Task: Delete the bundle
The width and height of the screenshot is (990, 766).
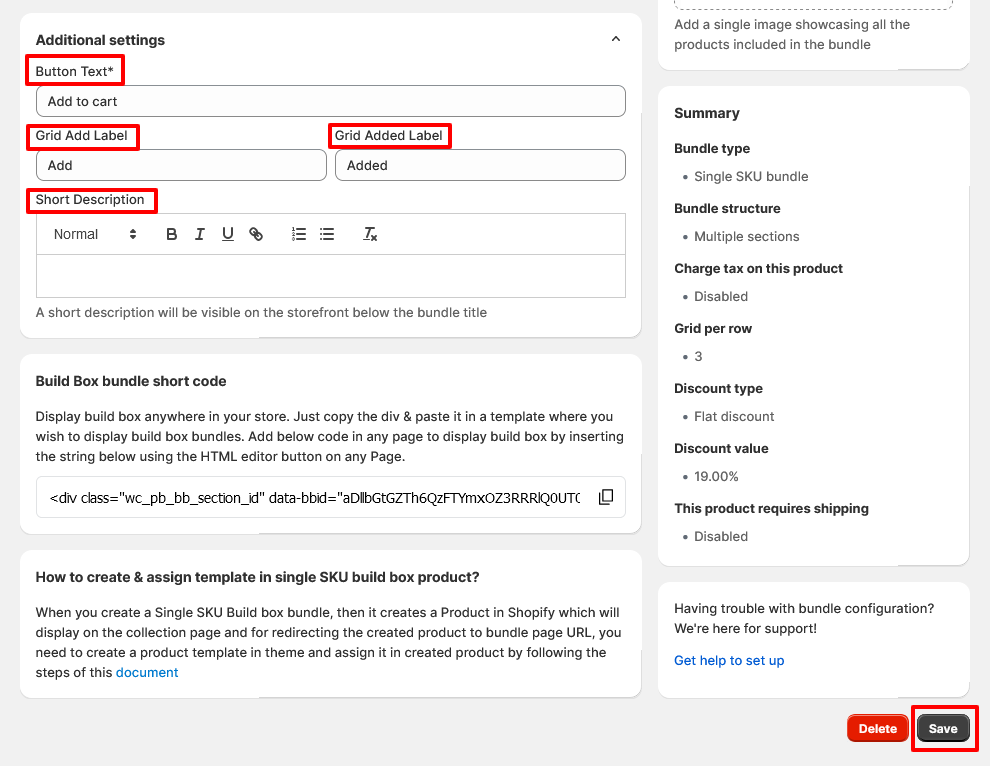Action: (x=877, y=728)
